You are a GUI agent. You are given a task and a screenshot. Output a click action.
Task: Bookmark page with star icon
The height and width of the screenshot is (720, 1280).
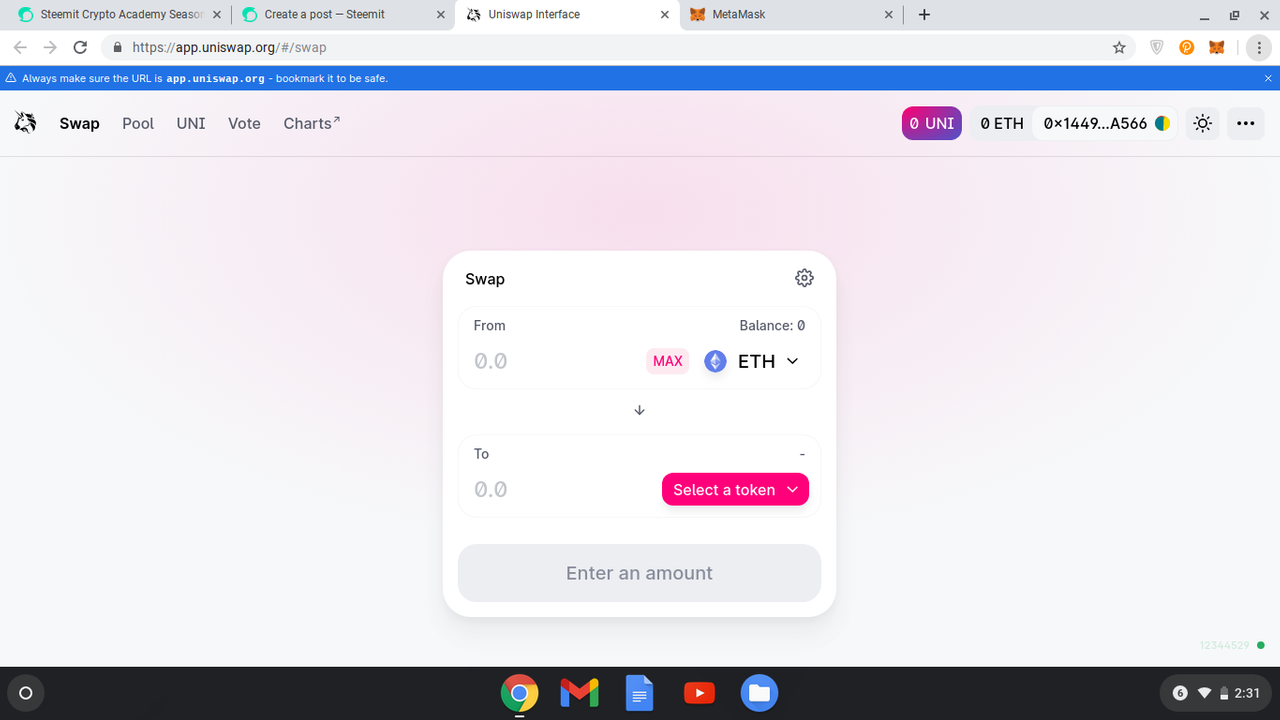pos(1119,47)
